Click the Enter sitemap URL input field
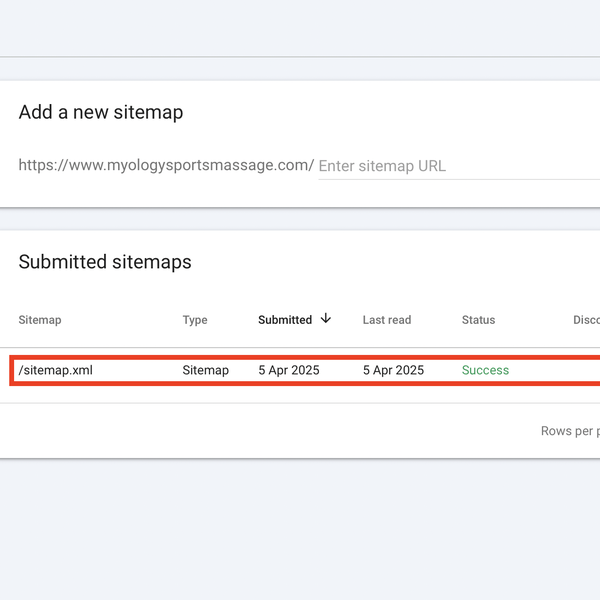 (455, 166)
